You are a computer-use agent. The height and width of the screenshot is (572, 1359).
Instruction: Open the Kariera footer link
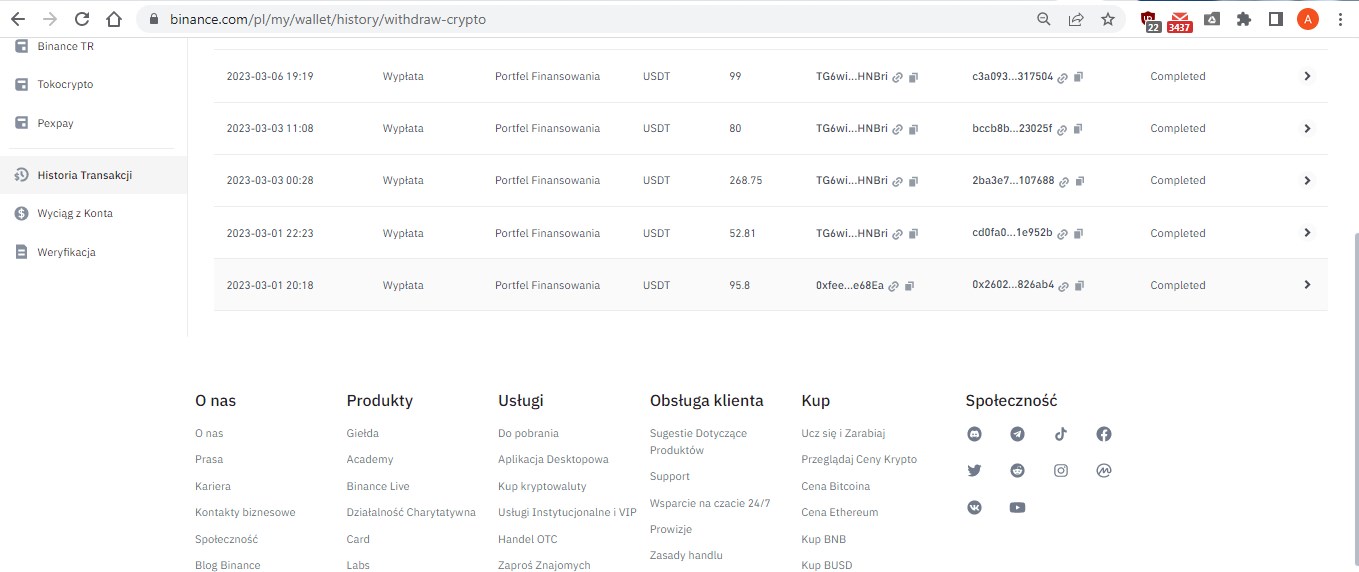tap(213, 486)
